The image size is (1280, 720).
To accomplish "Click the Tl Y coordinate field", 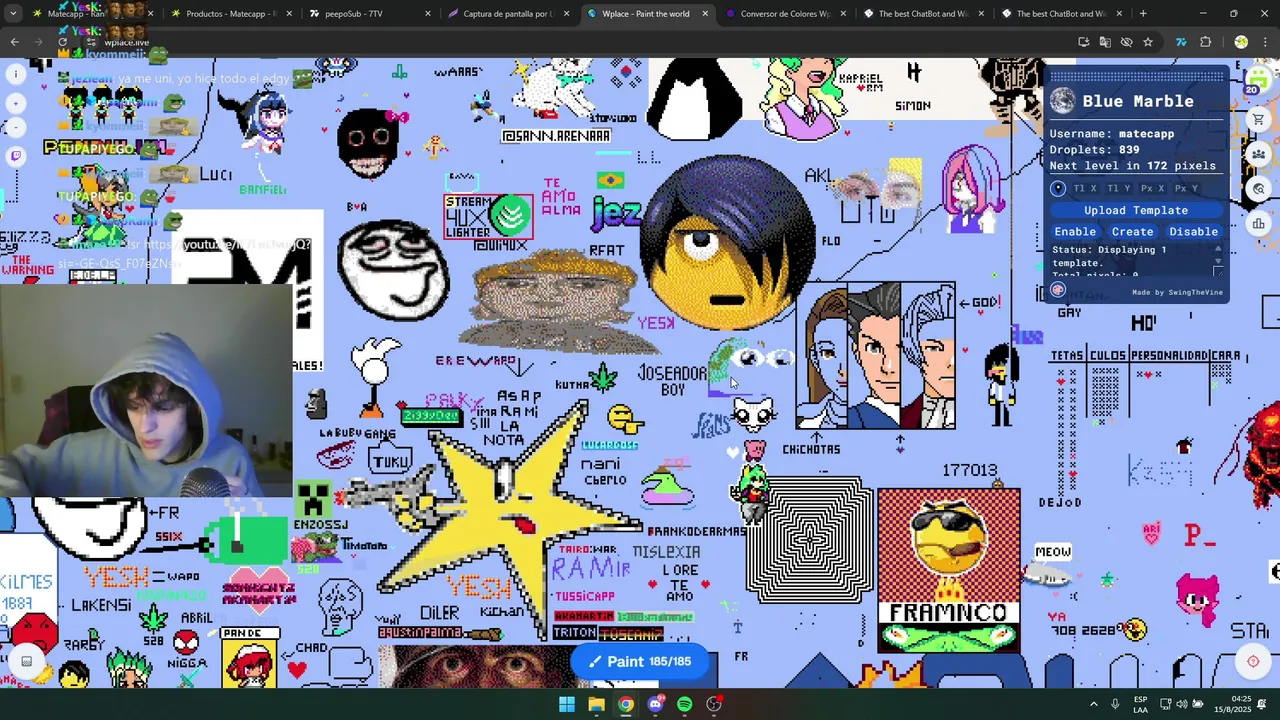I will pyautogui.click(x=1117, y=188).
